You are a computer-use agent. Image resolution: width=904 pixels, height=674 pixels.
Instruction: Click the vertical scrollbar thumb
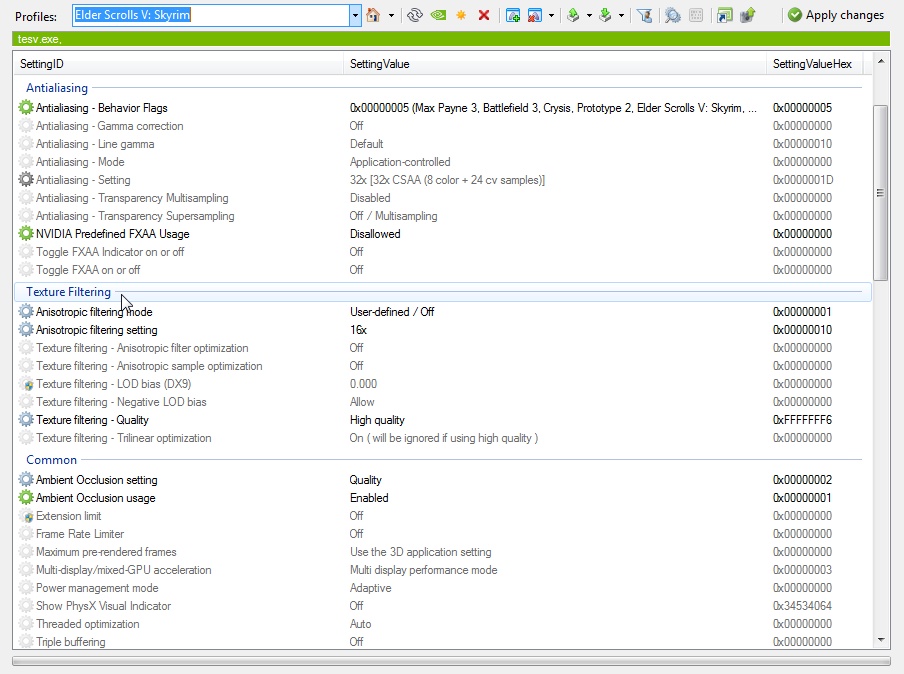(x=880, y=193)
